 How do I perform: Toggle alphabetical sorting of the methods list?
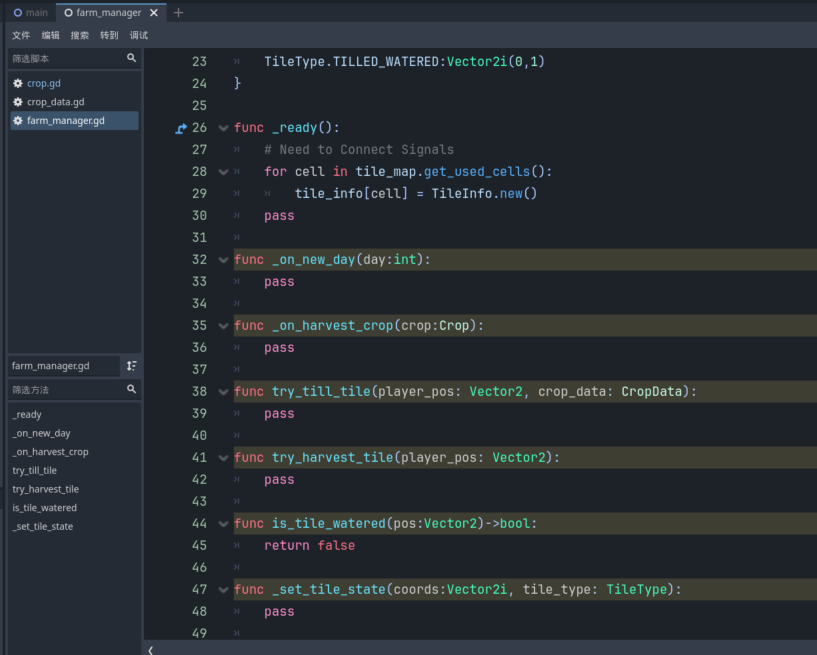pyautogui.click(x=131, y=366)
